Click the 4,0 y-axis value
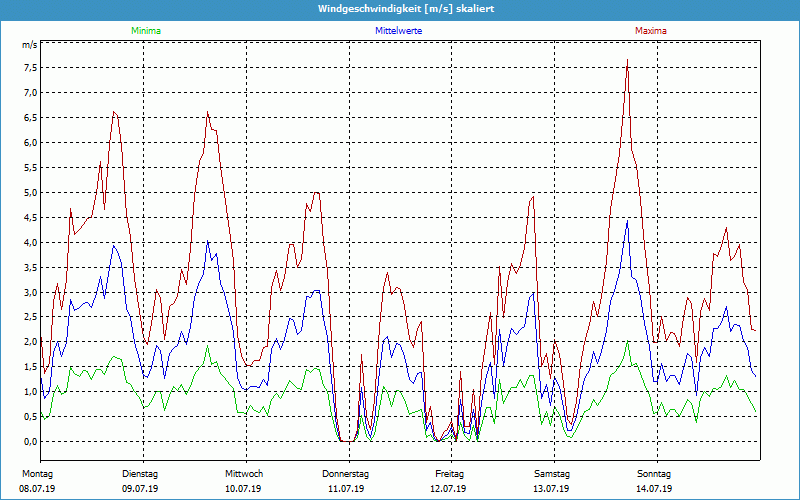The image size is (800, 500). (31, 243)
